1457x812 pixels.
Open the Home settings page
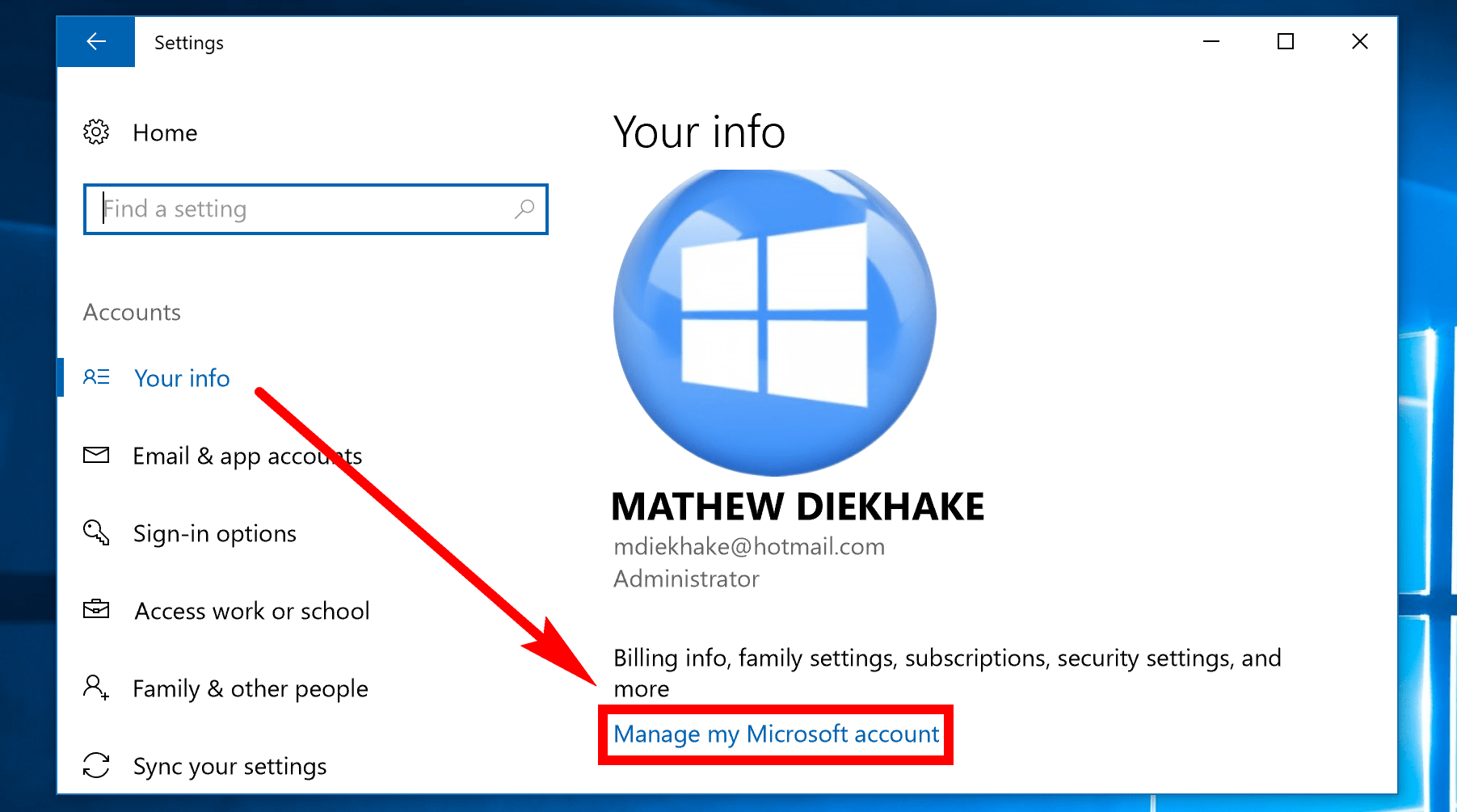tap(165, 133)
